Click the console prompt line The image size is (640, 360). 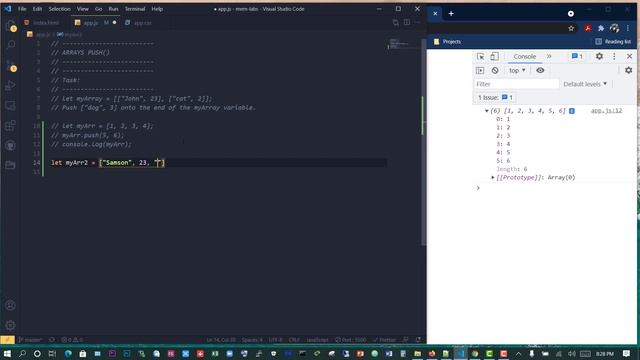(555, 188)
